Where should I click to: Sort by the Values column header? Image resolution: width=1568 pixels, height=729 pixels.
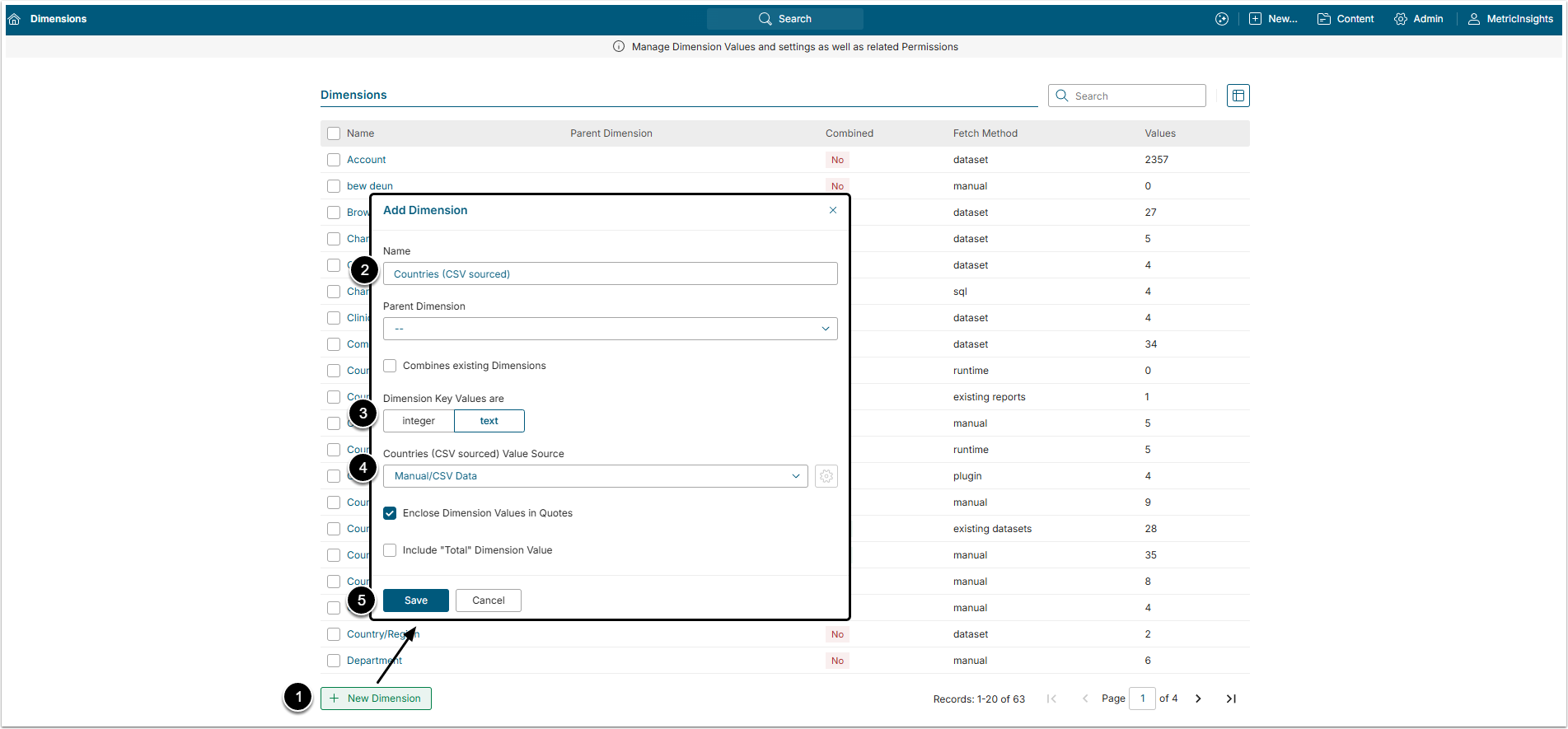[x=1160, y=133]
